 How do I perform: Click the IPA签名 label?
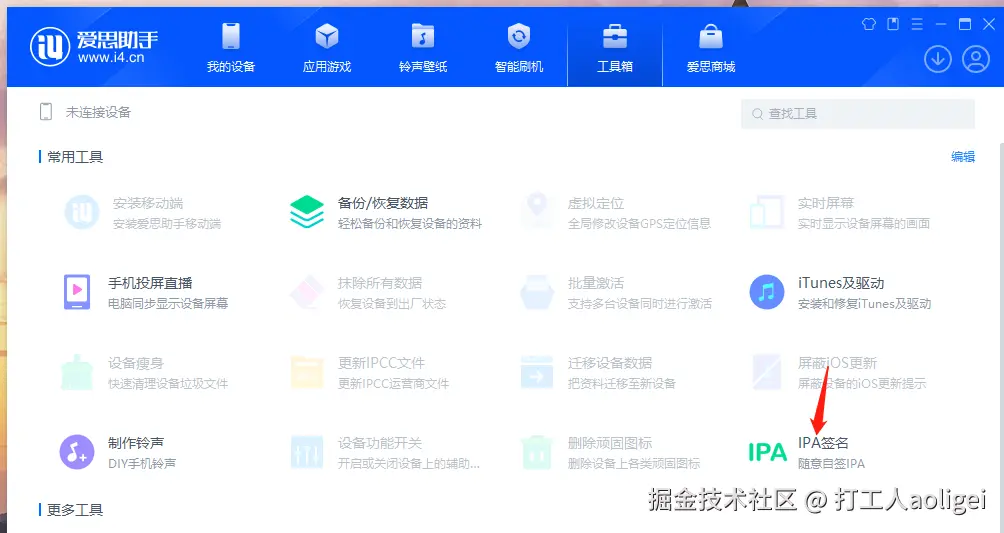pyautogui.click(x=823, y=443)
